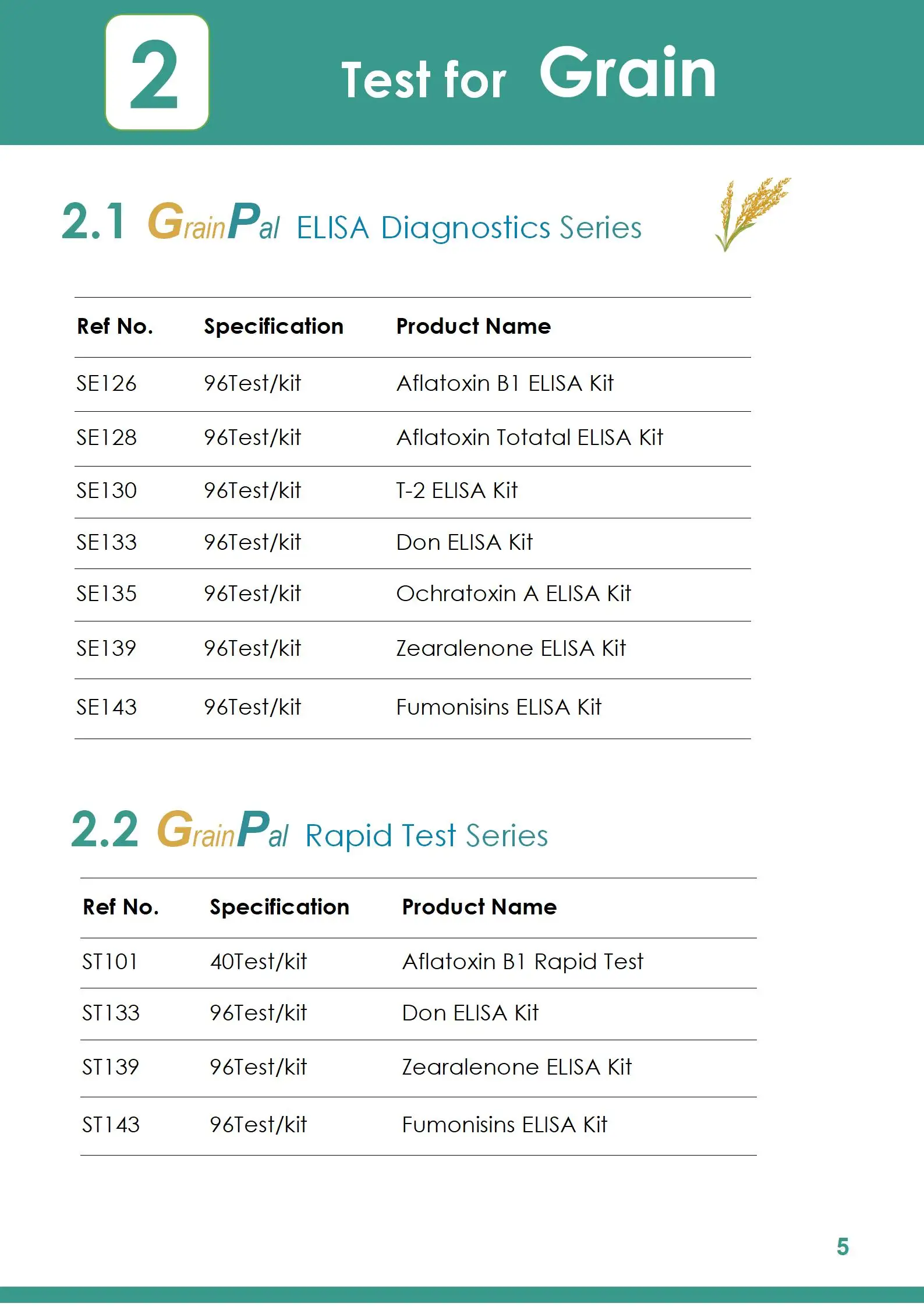Click the 40Test/kit specification
Screen dimensions: 924x1307
point(259,962)
